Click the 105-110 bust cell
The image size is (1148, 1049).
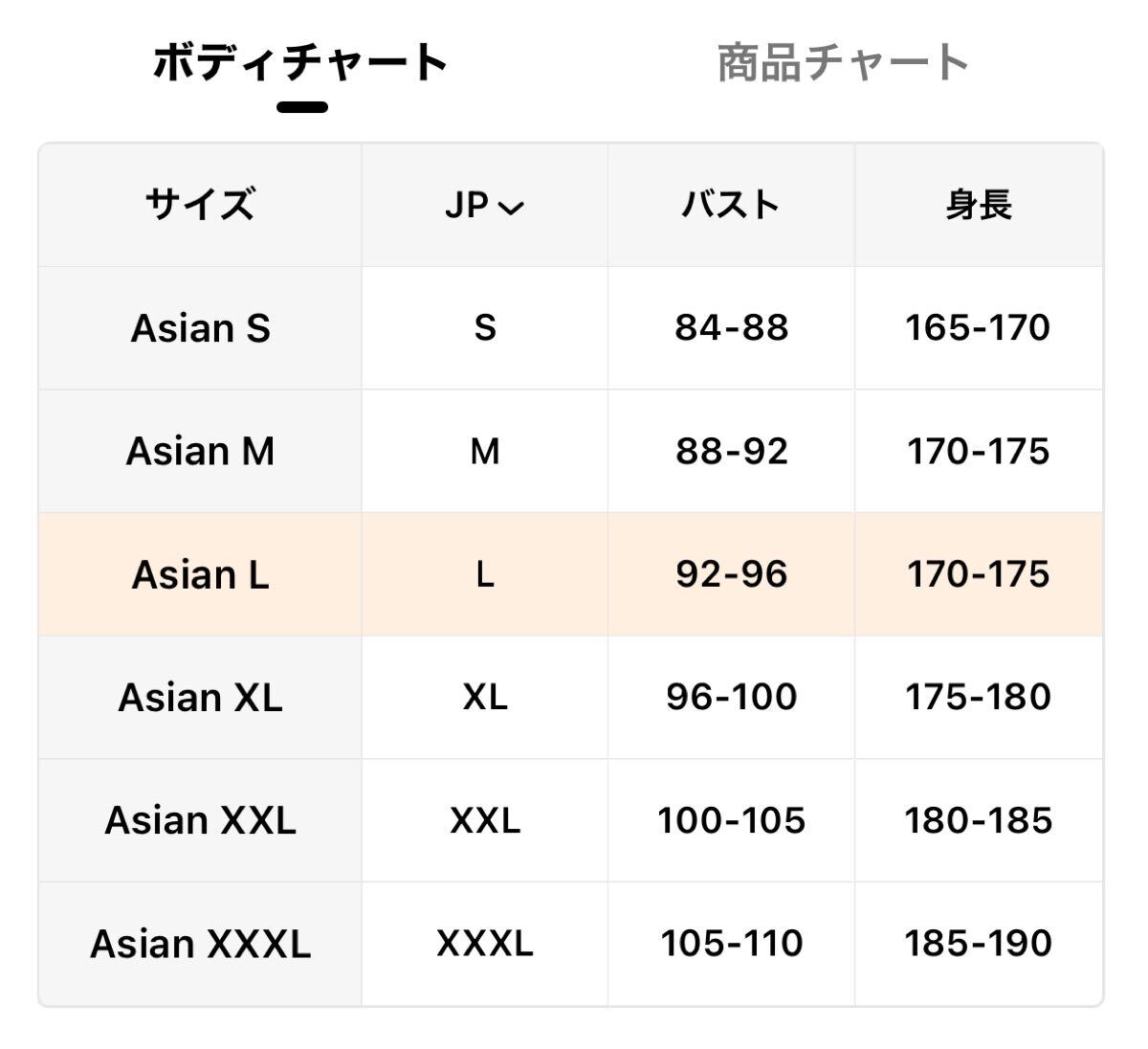731,944
